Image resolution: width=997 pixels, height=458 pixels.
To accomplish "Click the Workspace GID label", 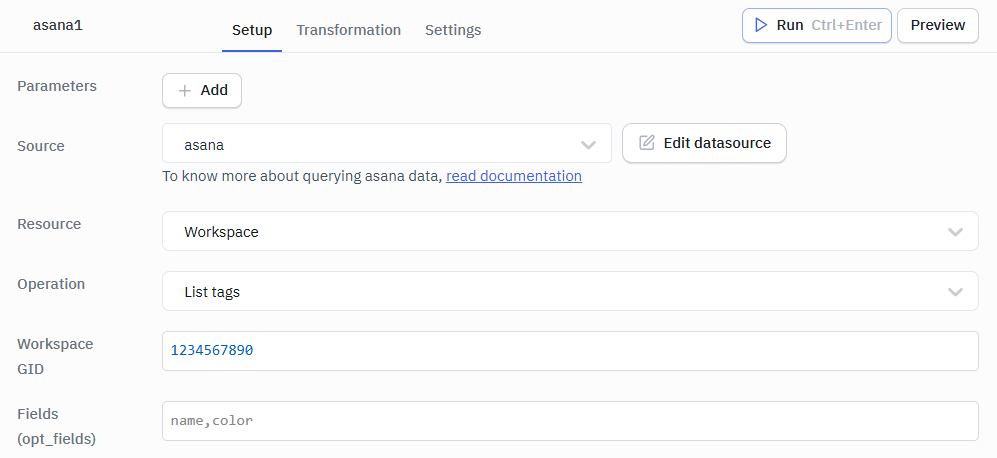I will 55,356.
